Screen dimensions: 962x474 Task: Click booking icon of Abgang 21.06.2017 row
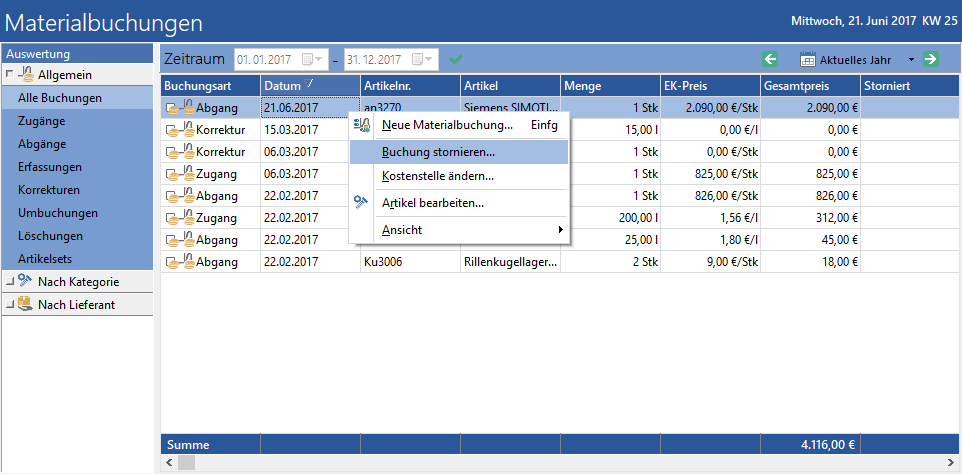point(180,108)
